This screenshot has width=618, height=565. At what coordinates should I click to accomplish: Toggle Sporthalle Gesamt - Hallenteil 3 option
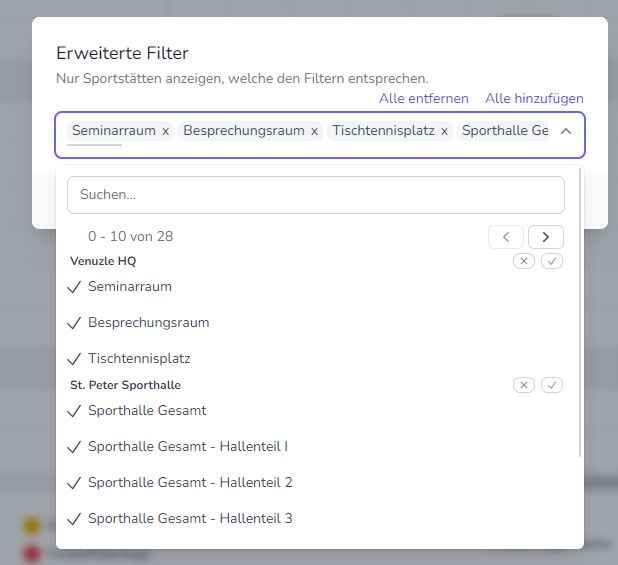[190, 519]
